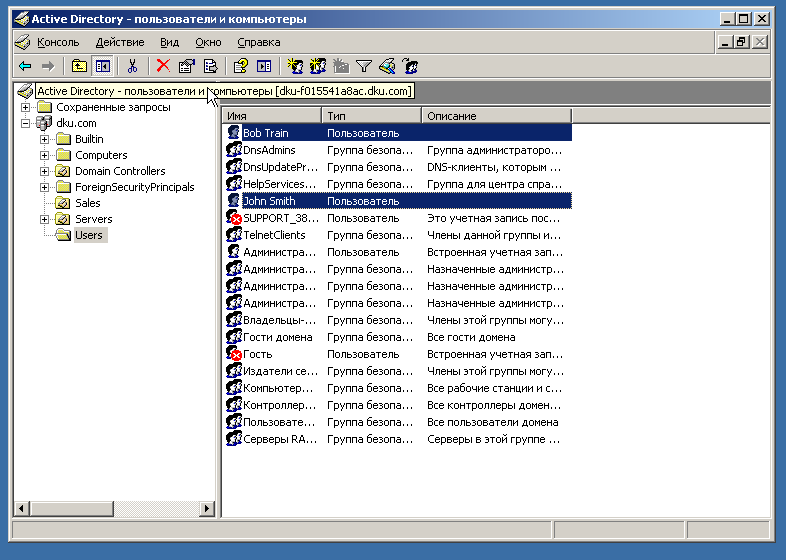The width and height of the screenshot is (786, 560).
Task: Select the Пользовате group name
Action: (279, 422)
